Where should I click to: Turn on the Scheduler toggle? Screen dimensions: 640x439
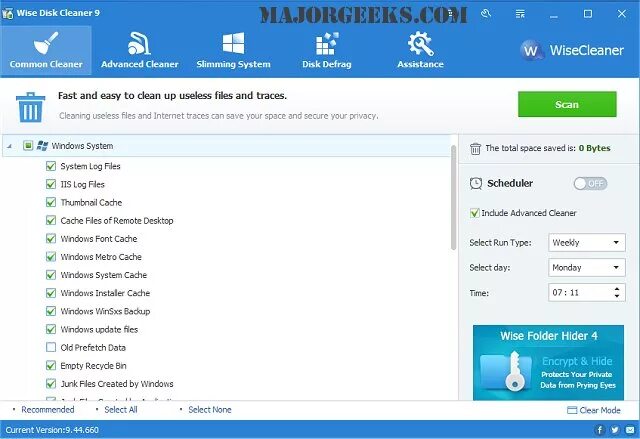point(590,184)
